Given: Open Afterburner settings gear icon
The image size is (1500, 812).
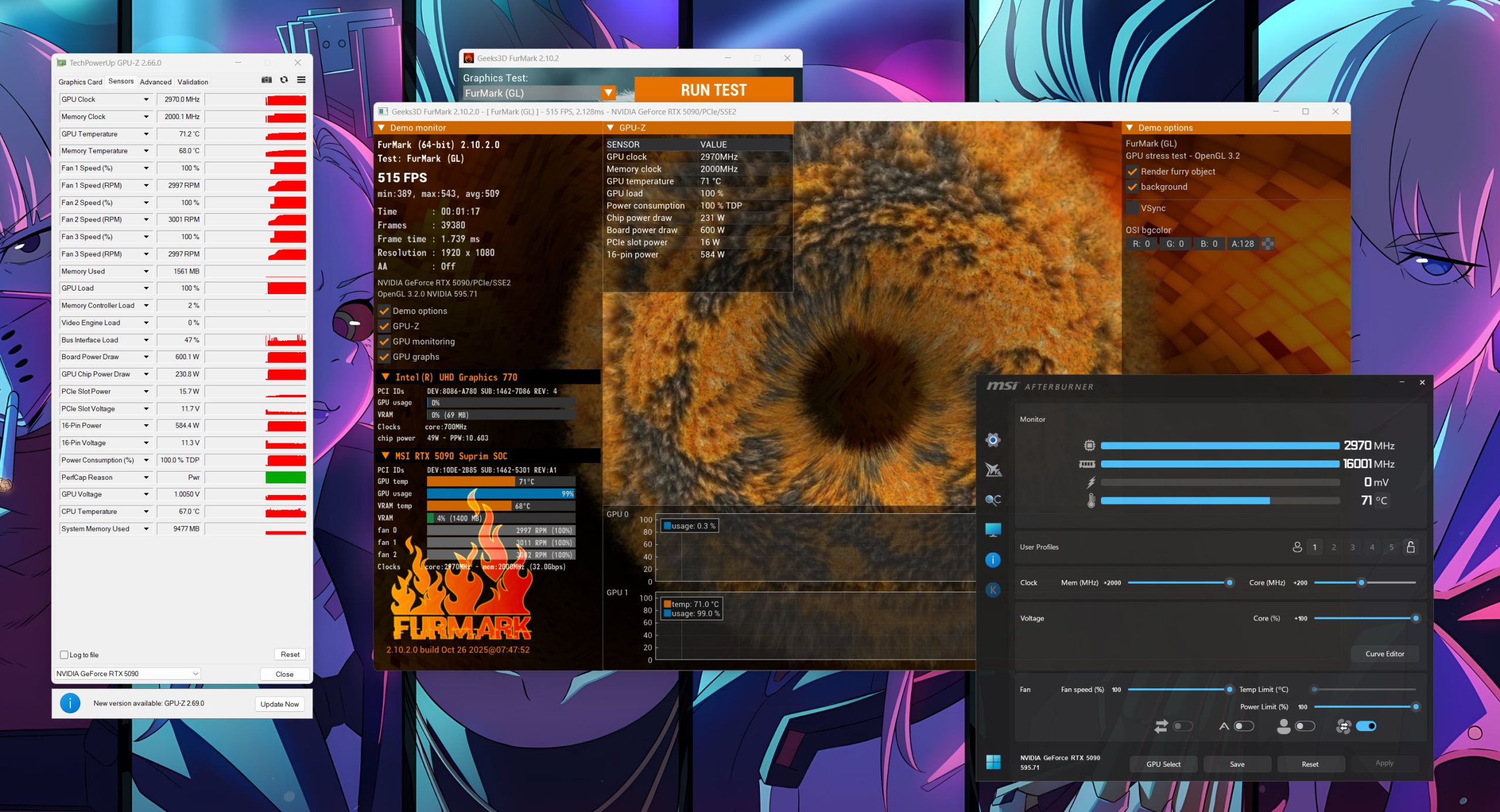Looking at the screenshot, I should click(993, 440).
